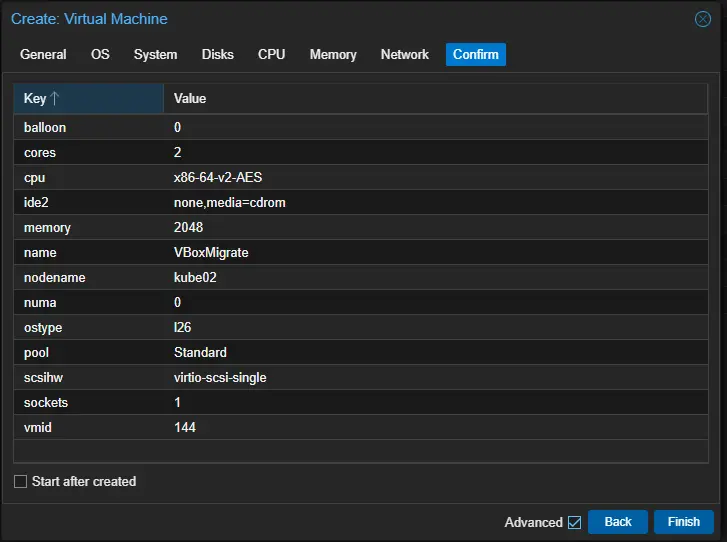Uncheck the Advanced options checkbox

pyautogui.click(x=574, y=522)
